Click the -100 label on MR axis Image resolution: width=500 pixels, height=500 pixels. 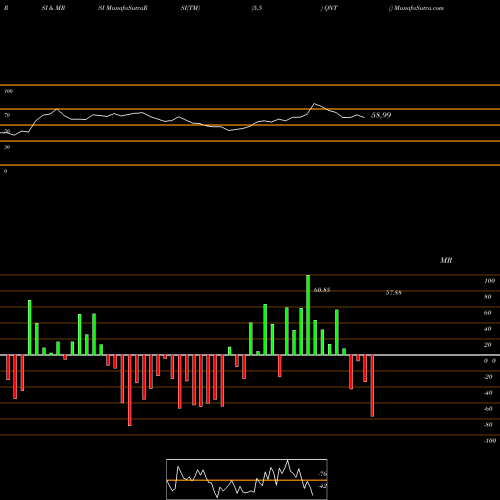tap(490, 441)
